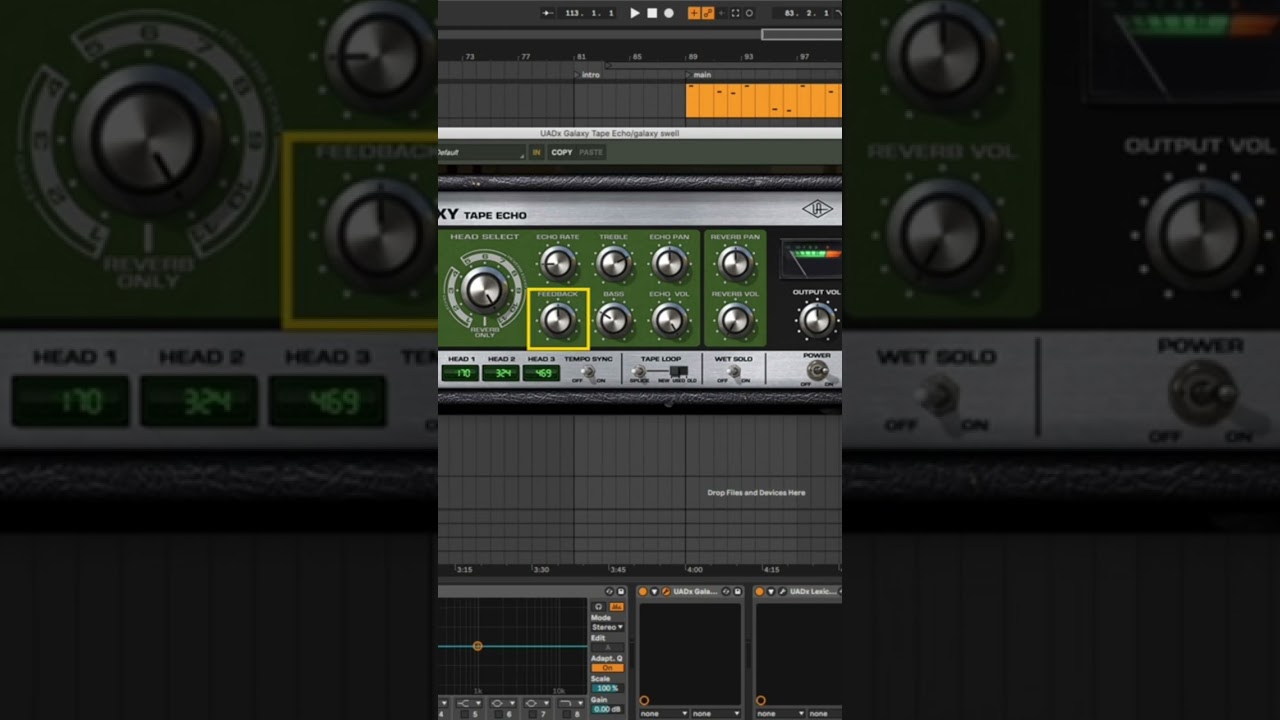Click the Head 3 display showing 469
The image size is (1280, 720).
click(542, 373)
